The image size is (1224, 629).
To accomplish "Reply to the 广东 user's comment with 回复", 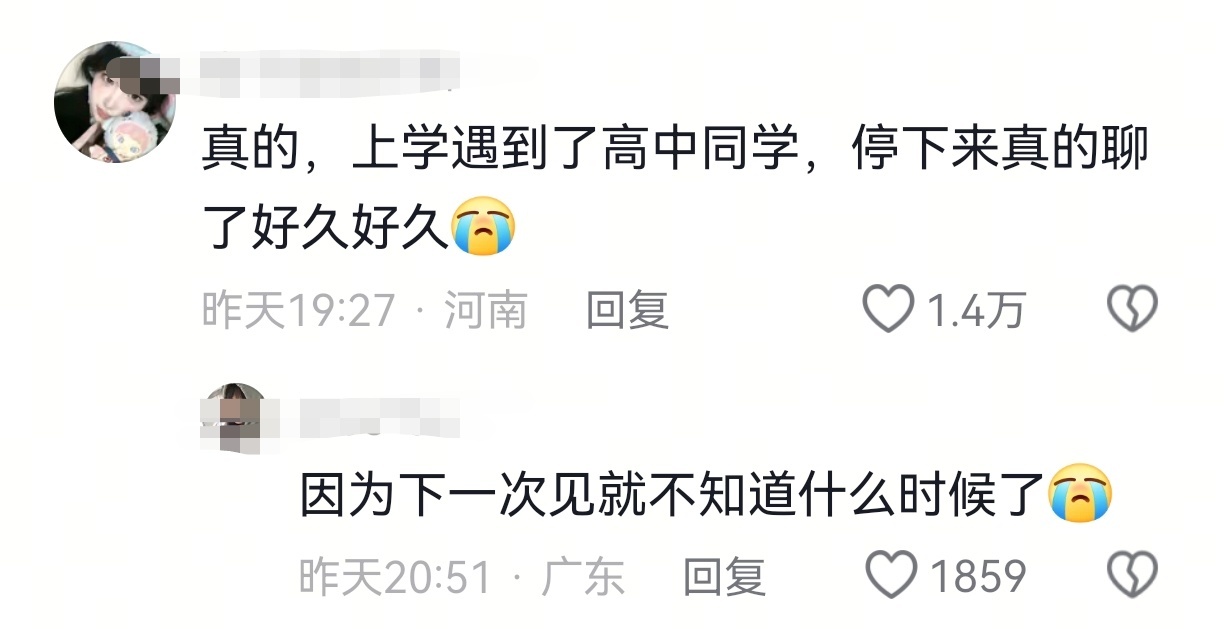I will (x=724, y=577).
